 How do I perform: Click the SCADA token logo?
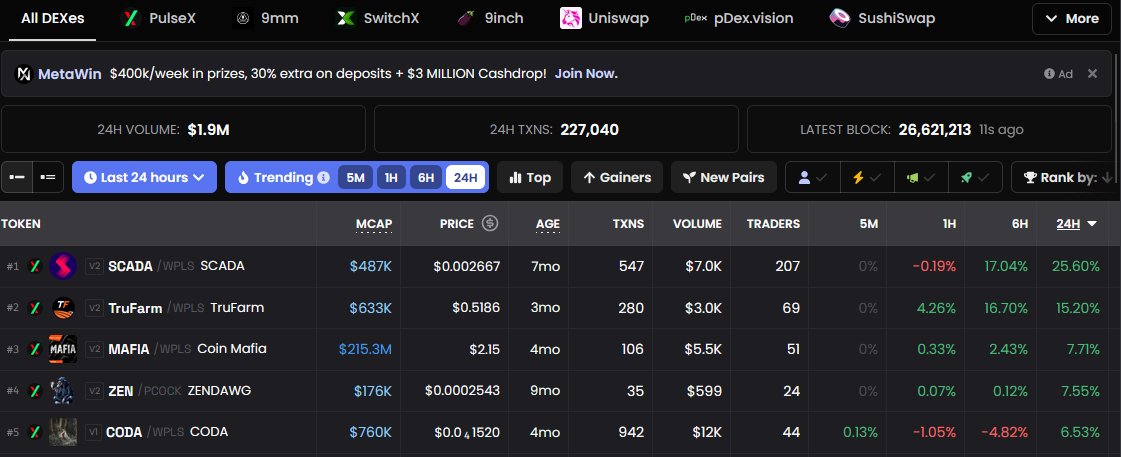click(63, 266)
